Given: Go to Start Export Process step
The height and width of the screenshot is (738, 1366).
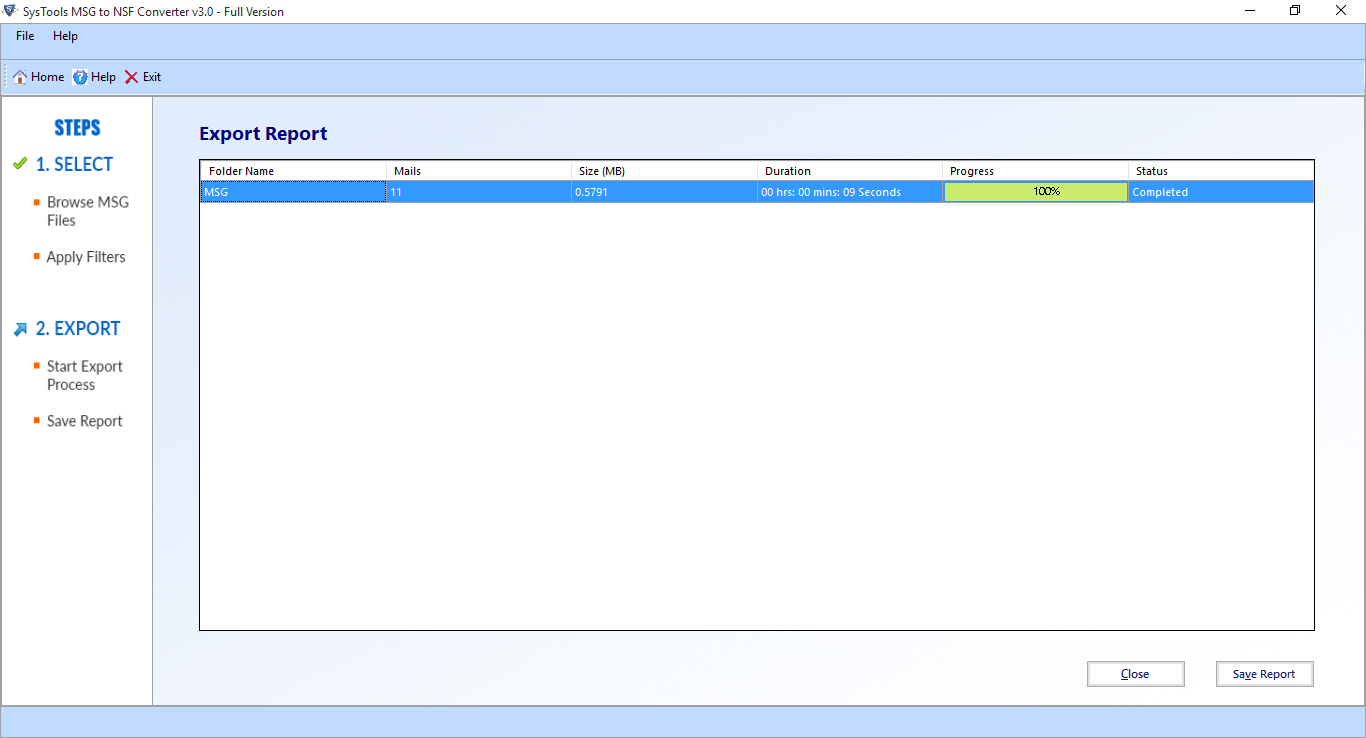Looking at the screenshot, I should tap(85, 375).
